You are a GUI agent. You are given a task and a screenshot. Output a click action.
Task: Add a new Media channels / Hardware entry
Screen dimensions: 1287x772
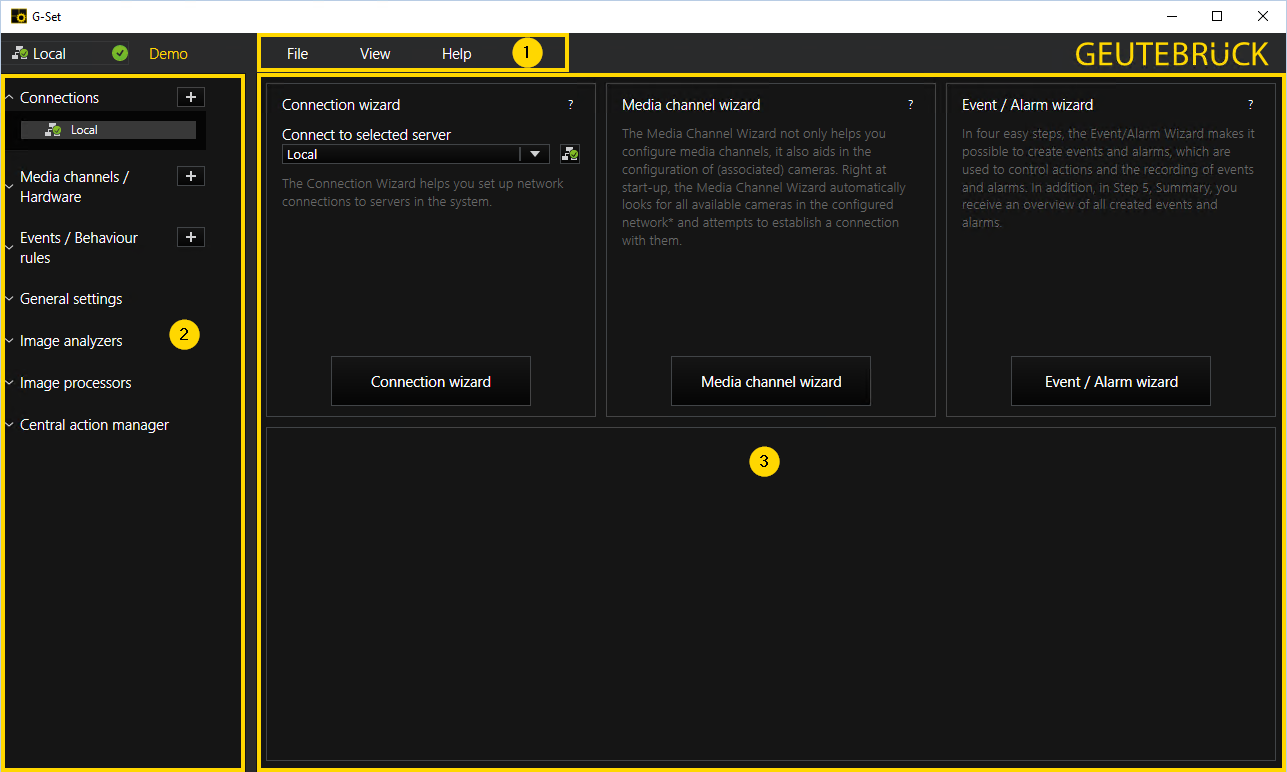tap(191, 176)
